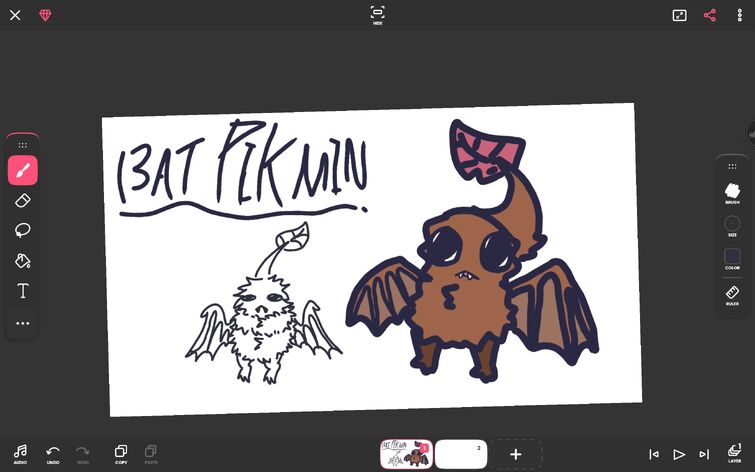Image resolution: width=755 pixels, height=472 pixels.
Task: Select the Fill bucket tool
Action: 23,261
